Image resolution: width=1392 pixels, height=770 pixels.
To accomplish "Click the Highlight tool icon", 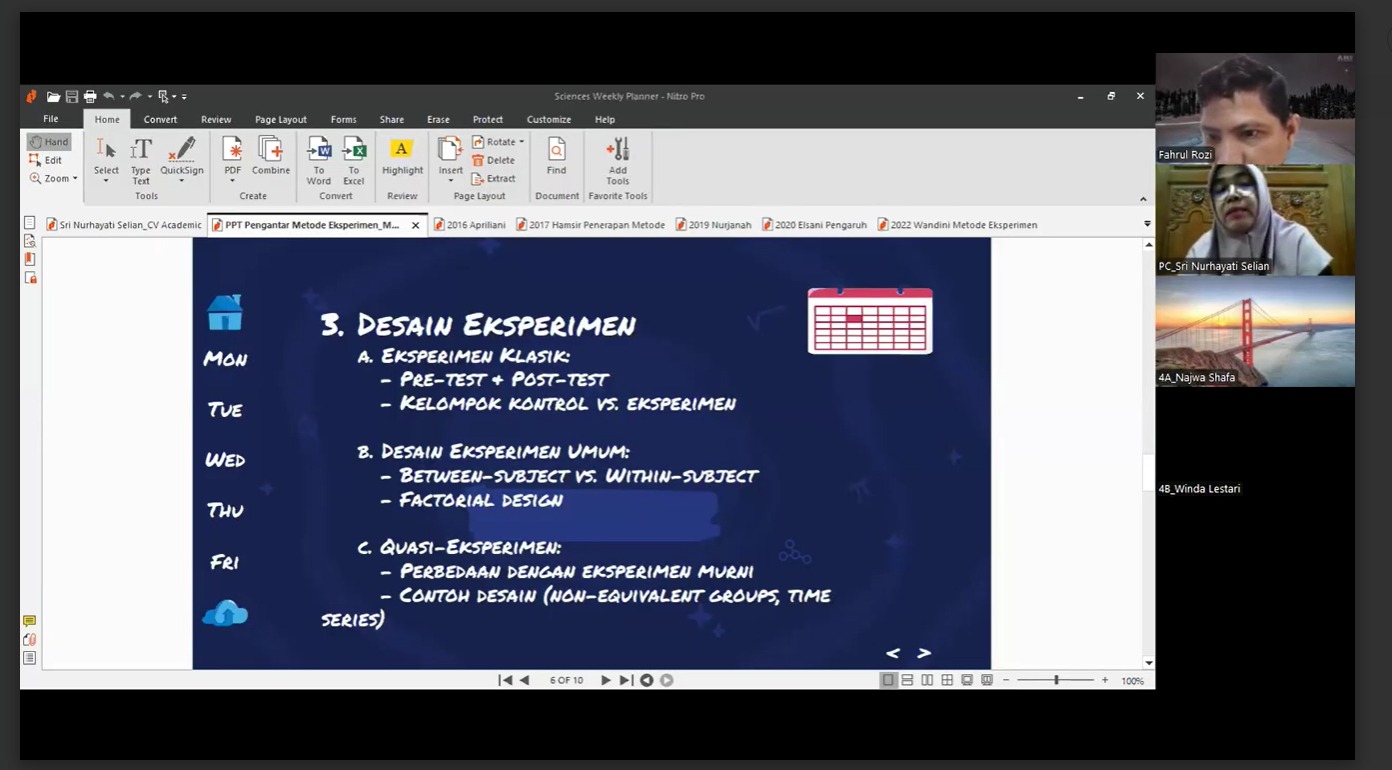I will point(402,156).
